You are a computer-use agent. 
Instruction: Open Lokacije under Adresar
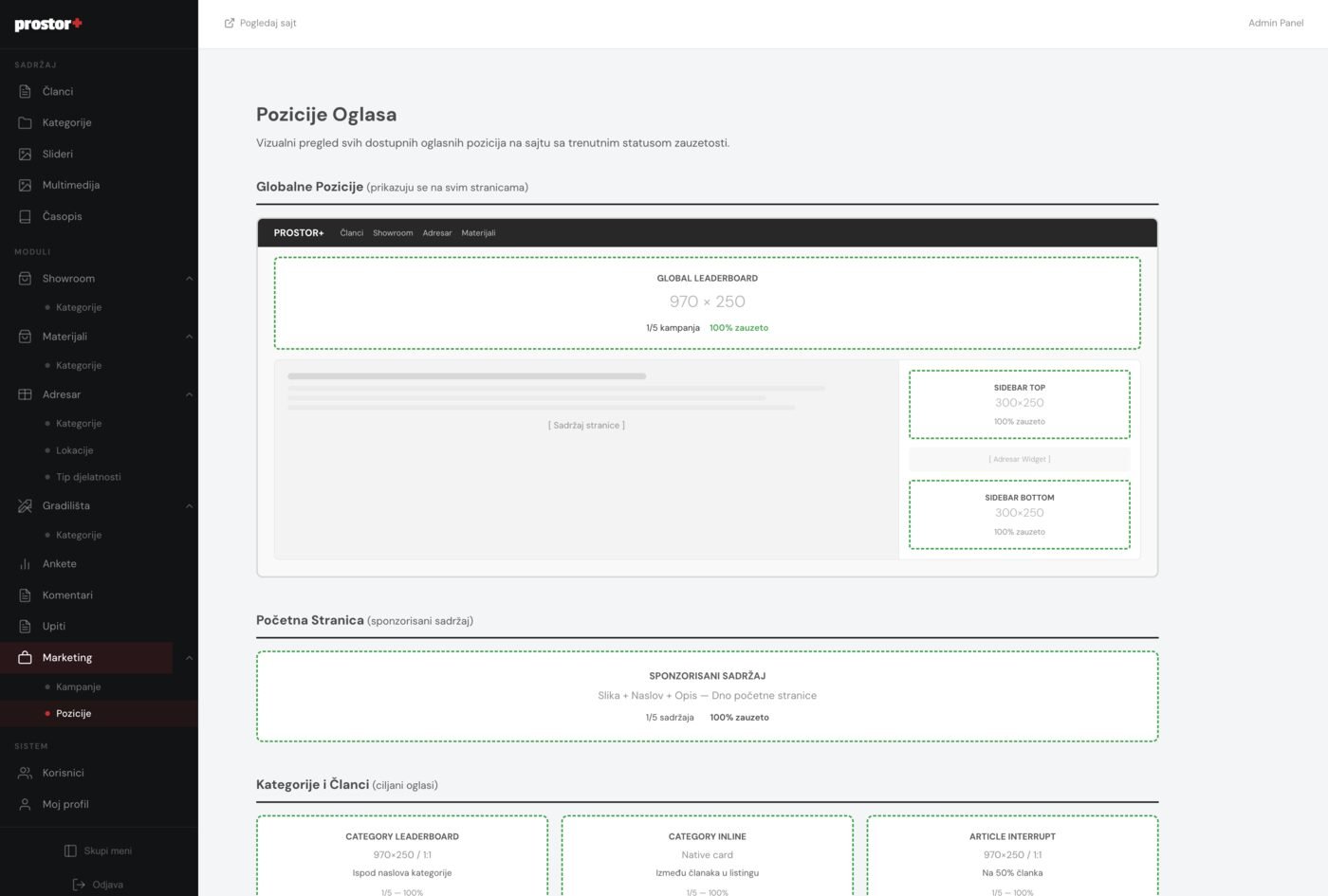tap(74, 450)
